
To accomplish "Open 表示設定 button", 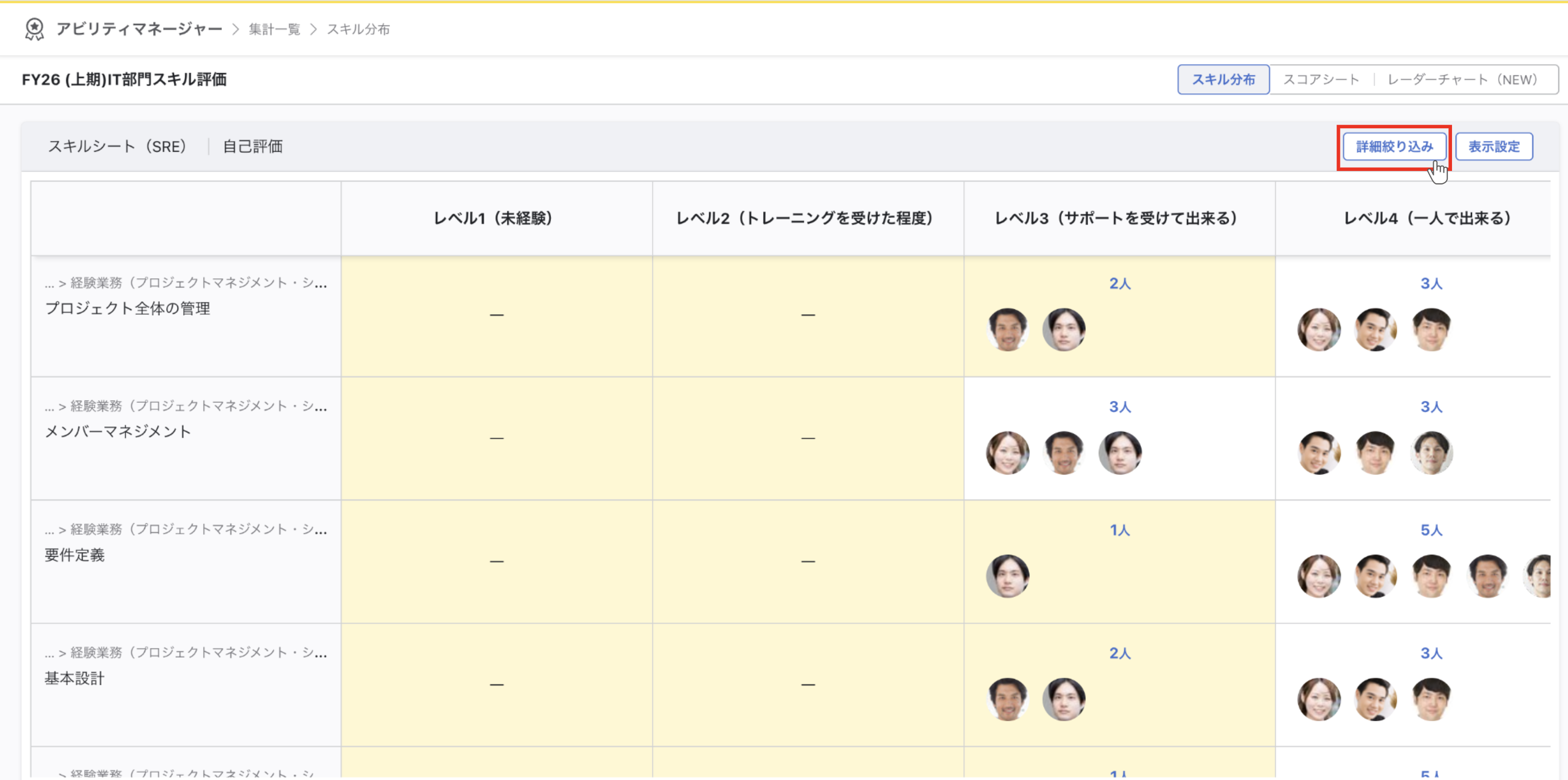I will pos(1494,146).
